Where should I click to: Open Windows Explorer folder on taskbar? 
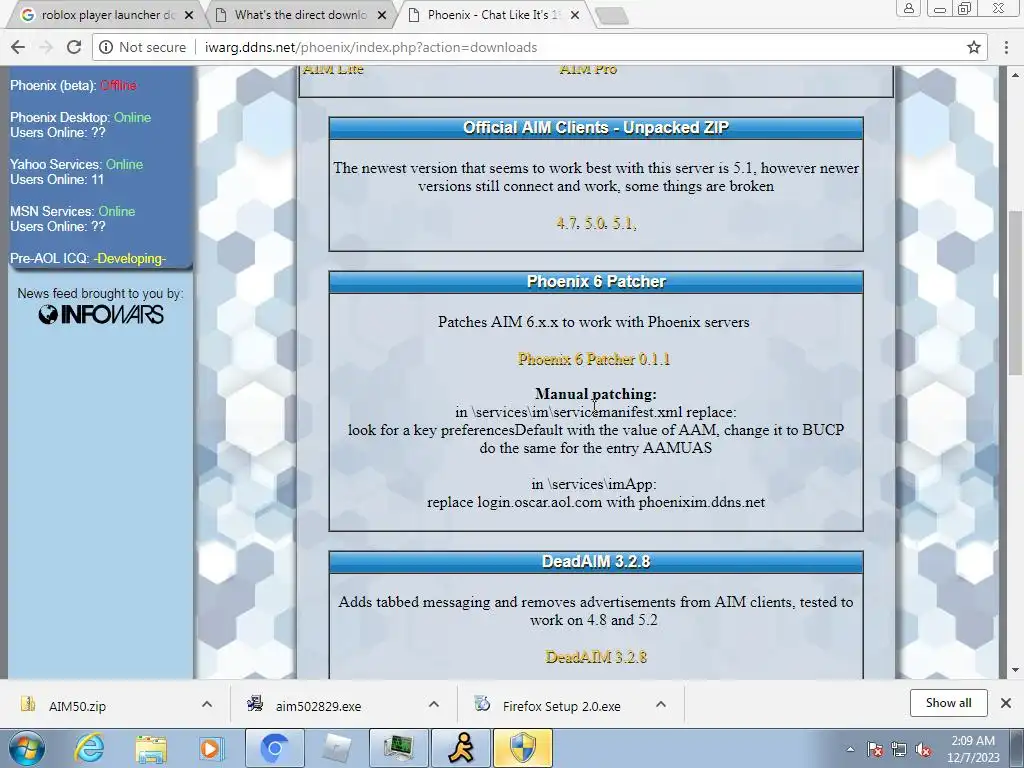[x=151, y=748]
